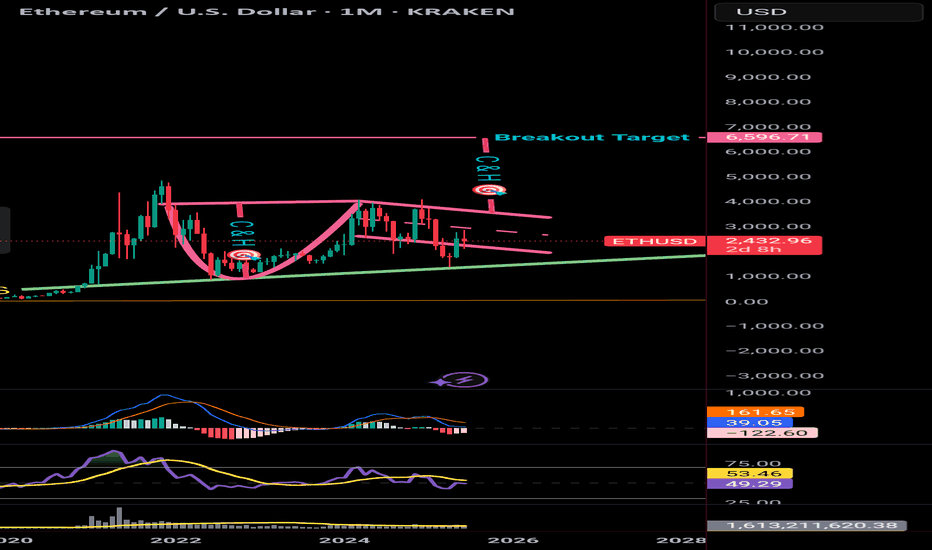The image size is (932, 550).
Task: Click the target emoji below Breakout Target
Action: click(x=489, y=190)
